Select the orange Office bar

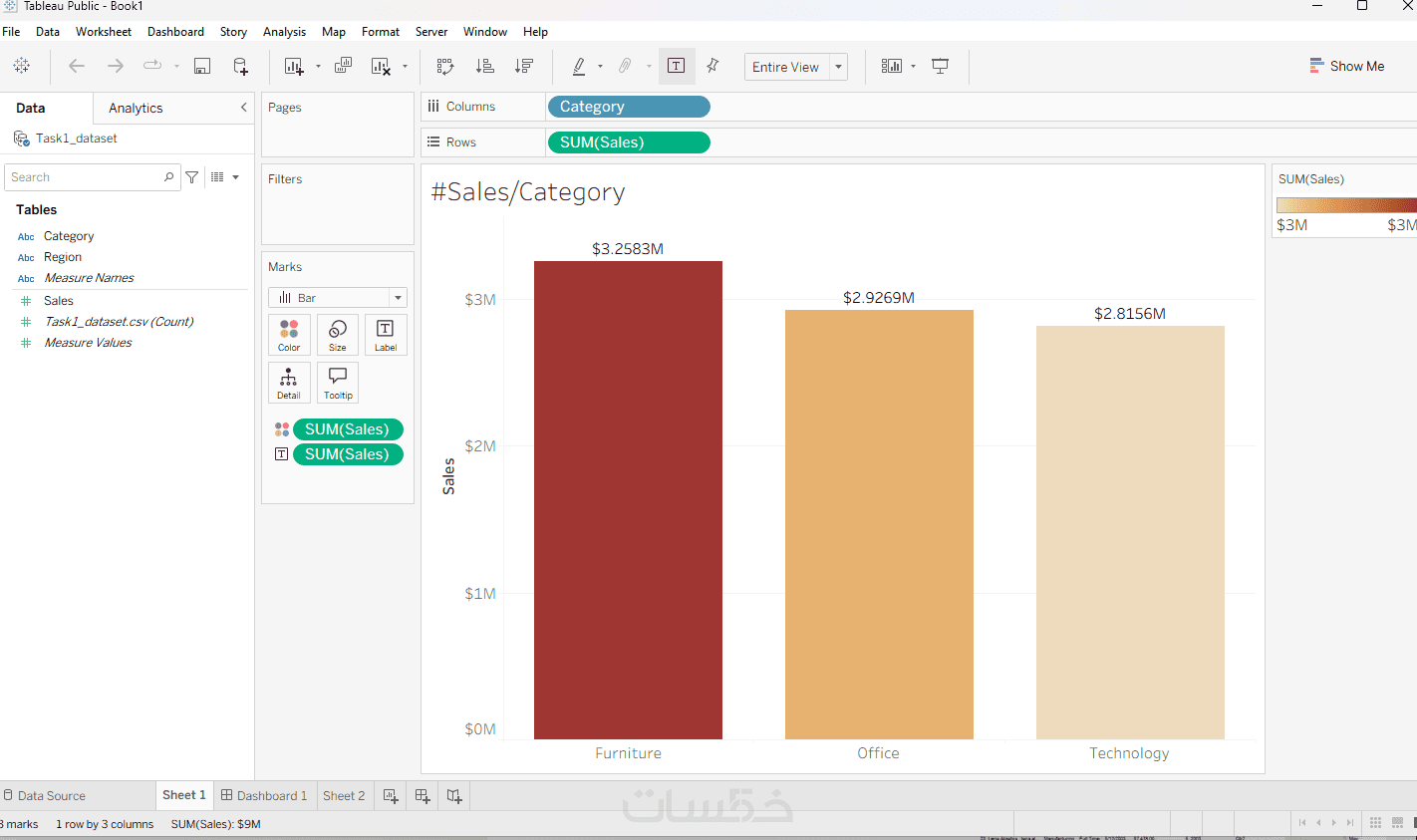pyautogui.click(x=879, y=524)
